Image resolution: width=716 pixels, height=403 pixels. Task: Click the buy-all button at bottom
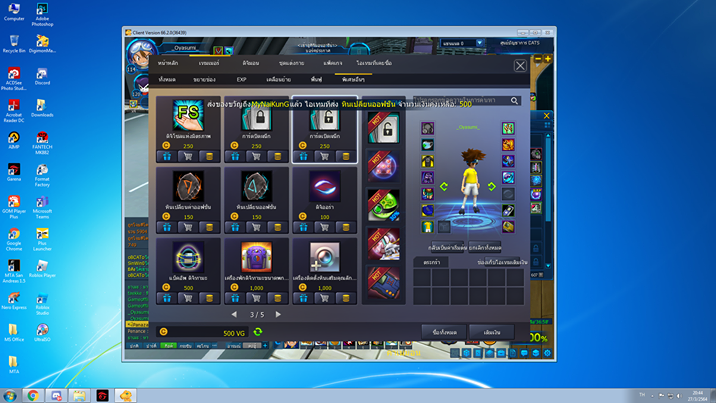pyautogui.click(x=444, y=332)
